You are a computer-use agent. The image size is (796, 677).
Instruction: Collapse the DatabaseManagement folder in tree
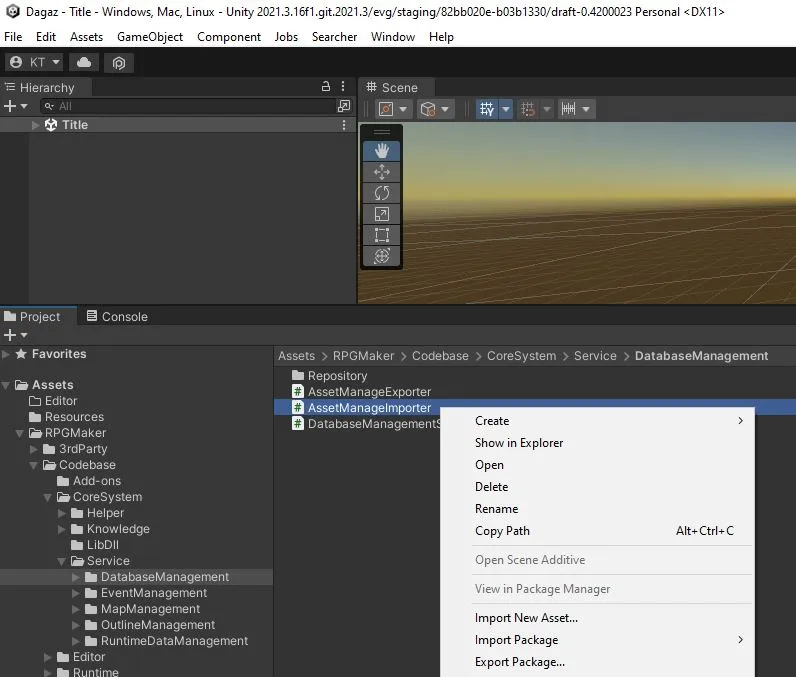click(77, 577)
